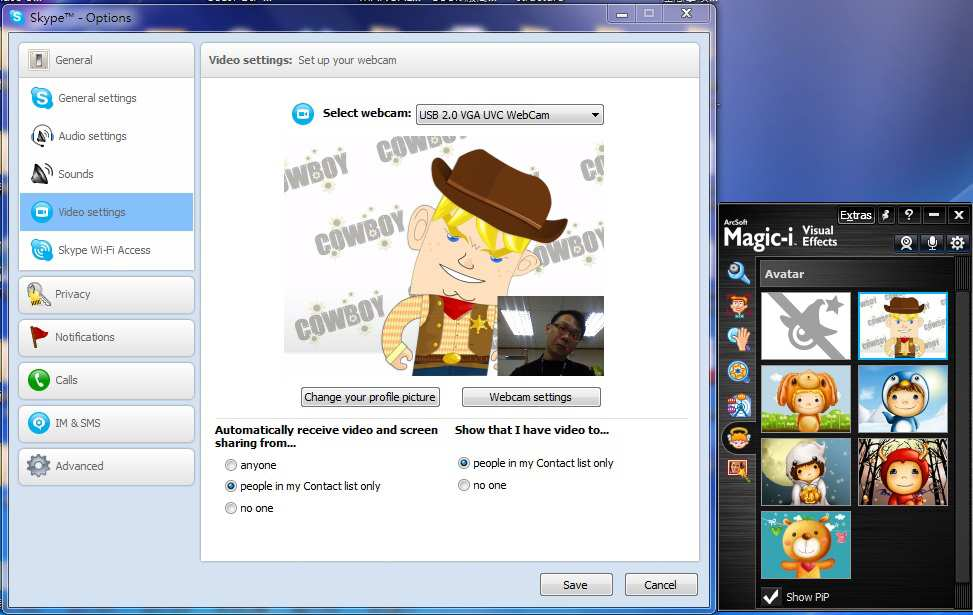973x615 pixels.
Task: Select Video settings in sidebar
Action: pos(106,212)
